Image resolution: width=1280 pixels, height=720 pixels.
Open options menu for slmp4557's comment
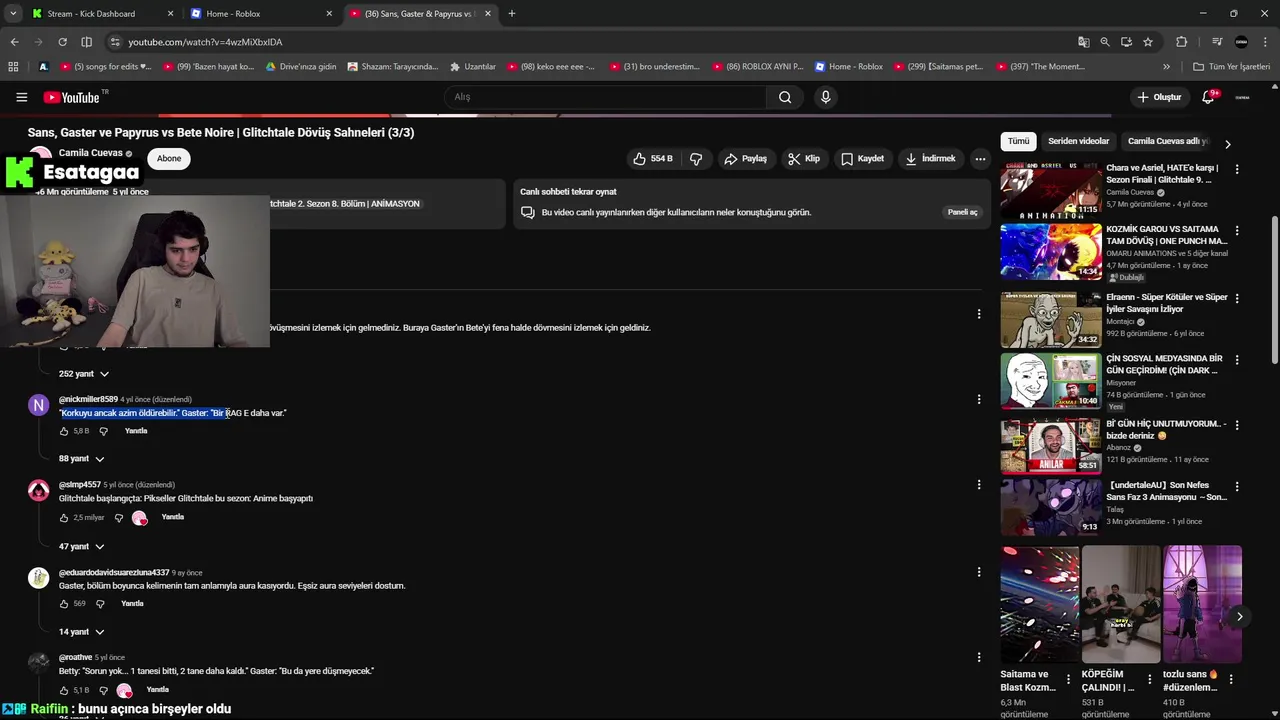coord(979,486)
